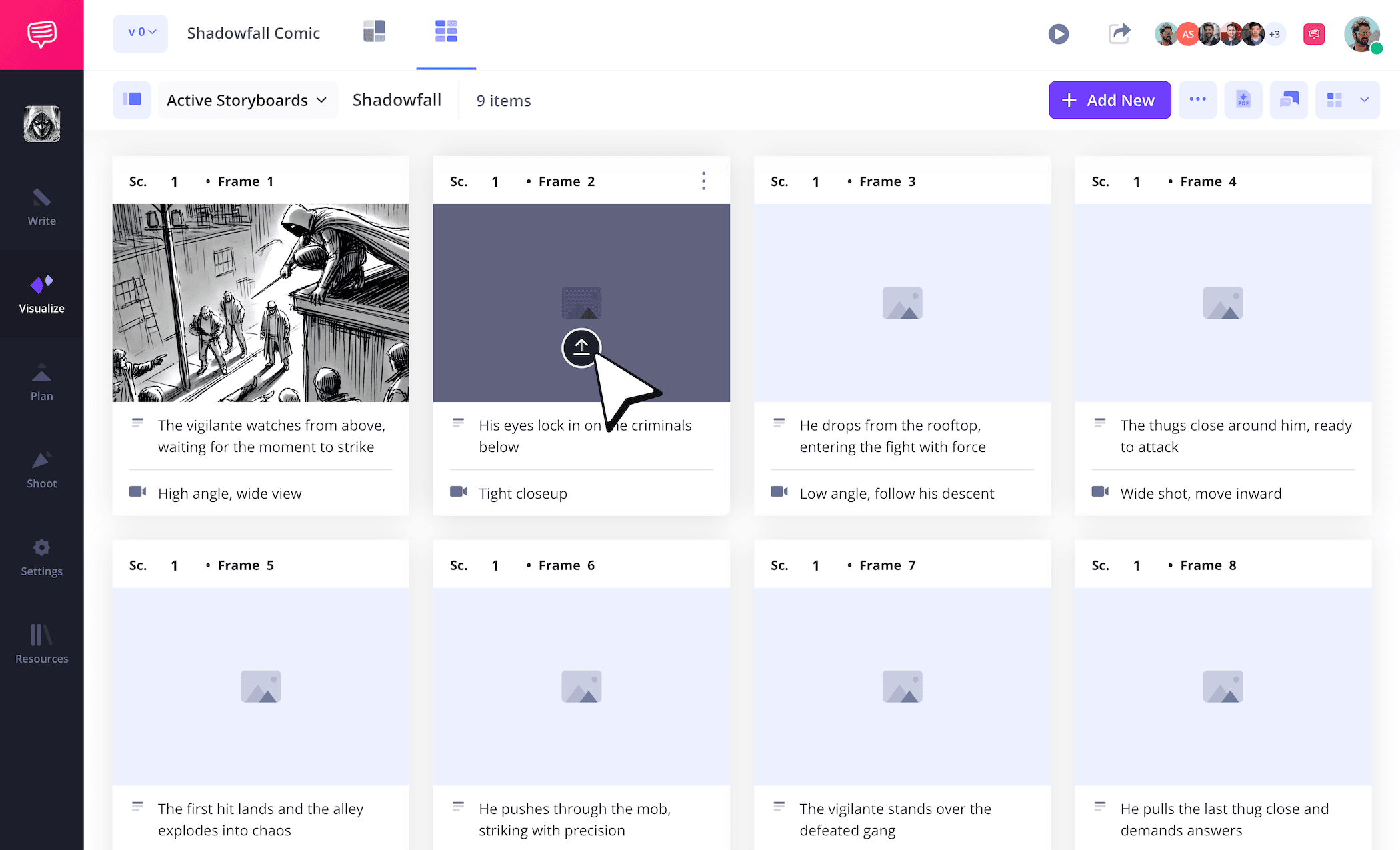Viewport: 1400px width, 850px height.
Task: Expand the version v0 dropdown
Action: (141, 33)
